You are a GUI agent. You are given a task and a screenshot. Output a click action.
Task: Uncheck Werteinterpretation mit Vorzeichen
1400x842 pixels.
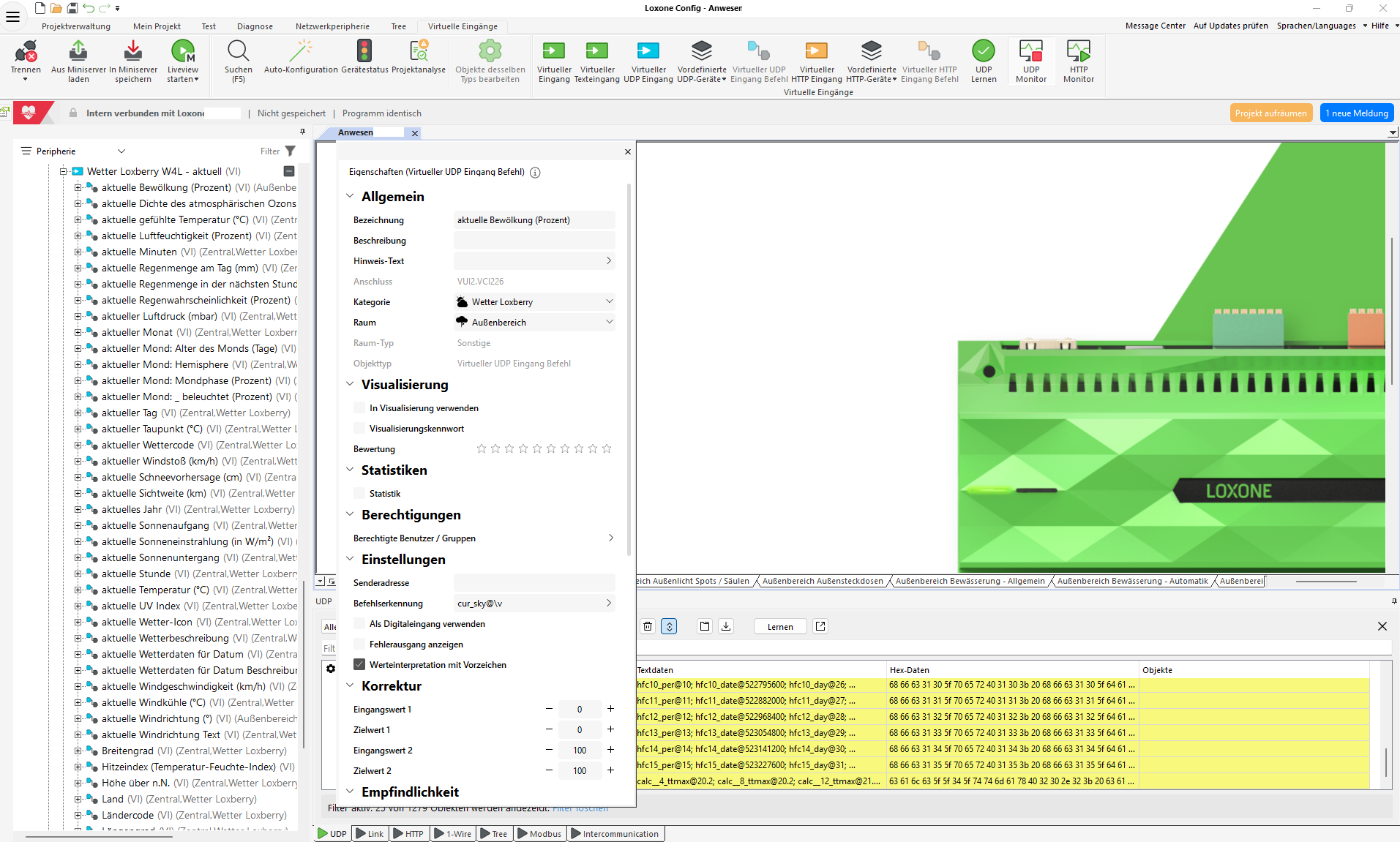point(359,665)
